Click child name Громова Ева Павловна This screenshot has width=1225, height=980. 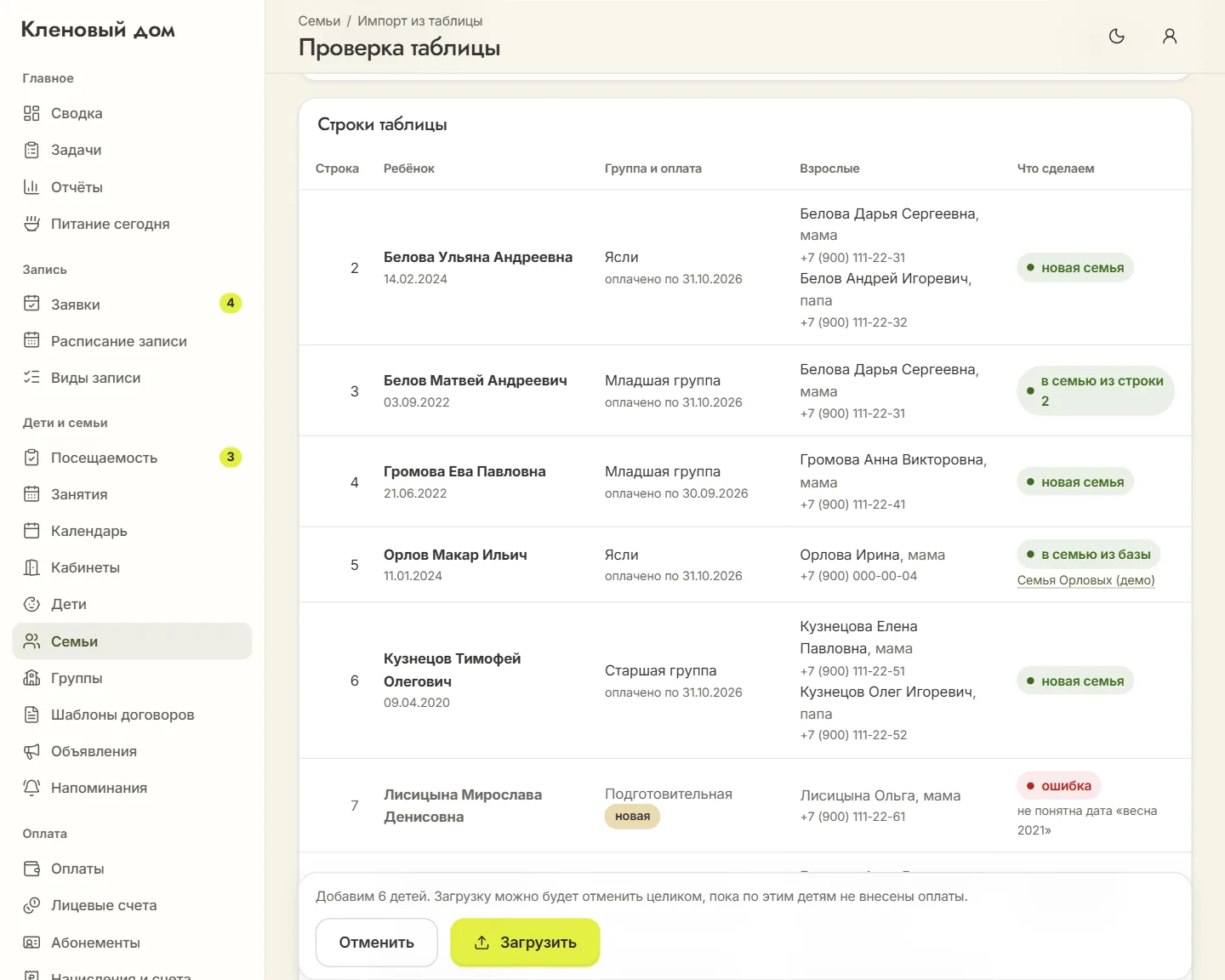point(464,471)
